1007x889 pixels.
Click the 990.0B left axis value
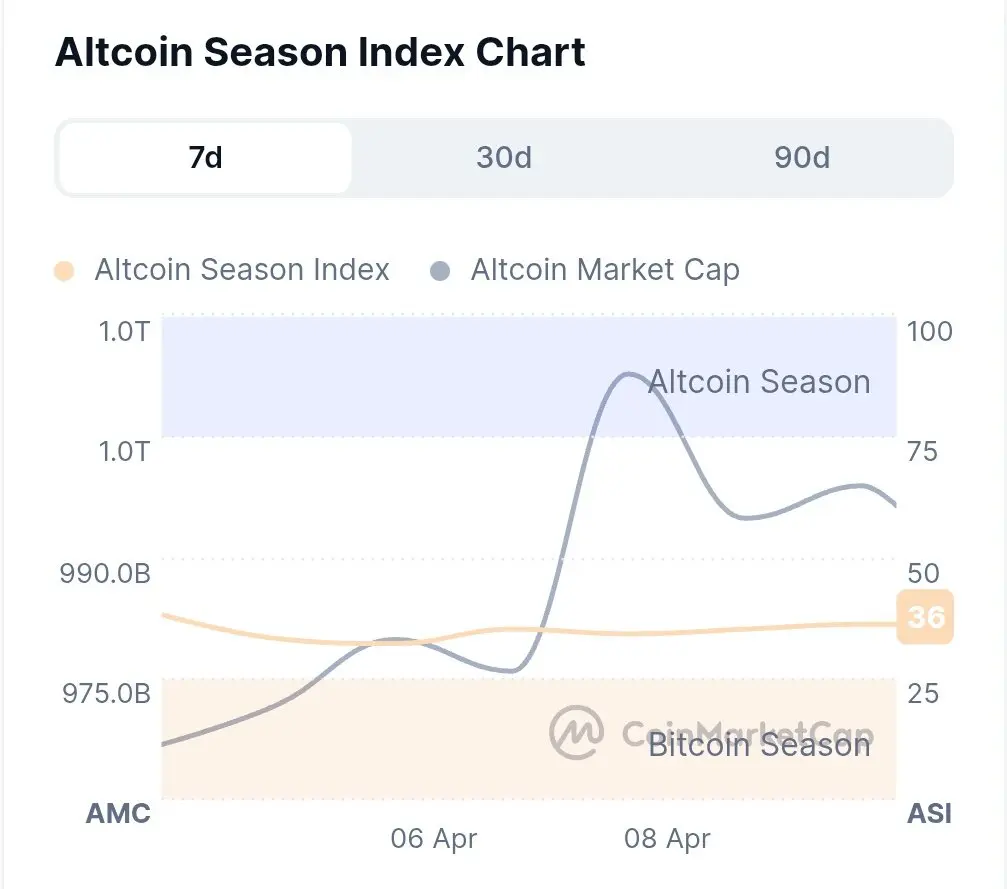(106, 574)
